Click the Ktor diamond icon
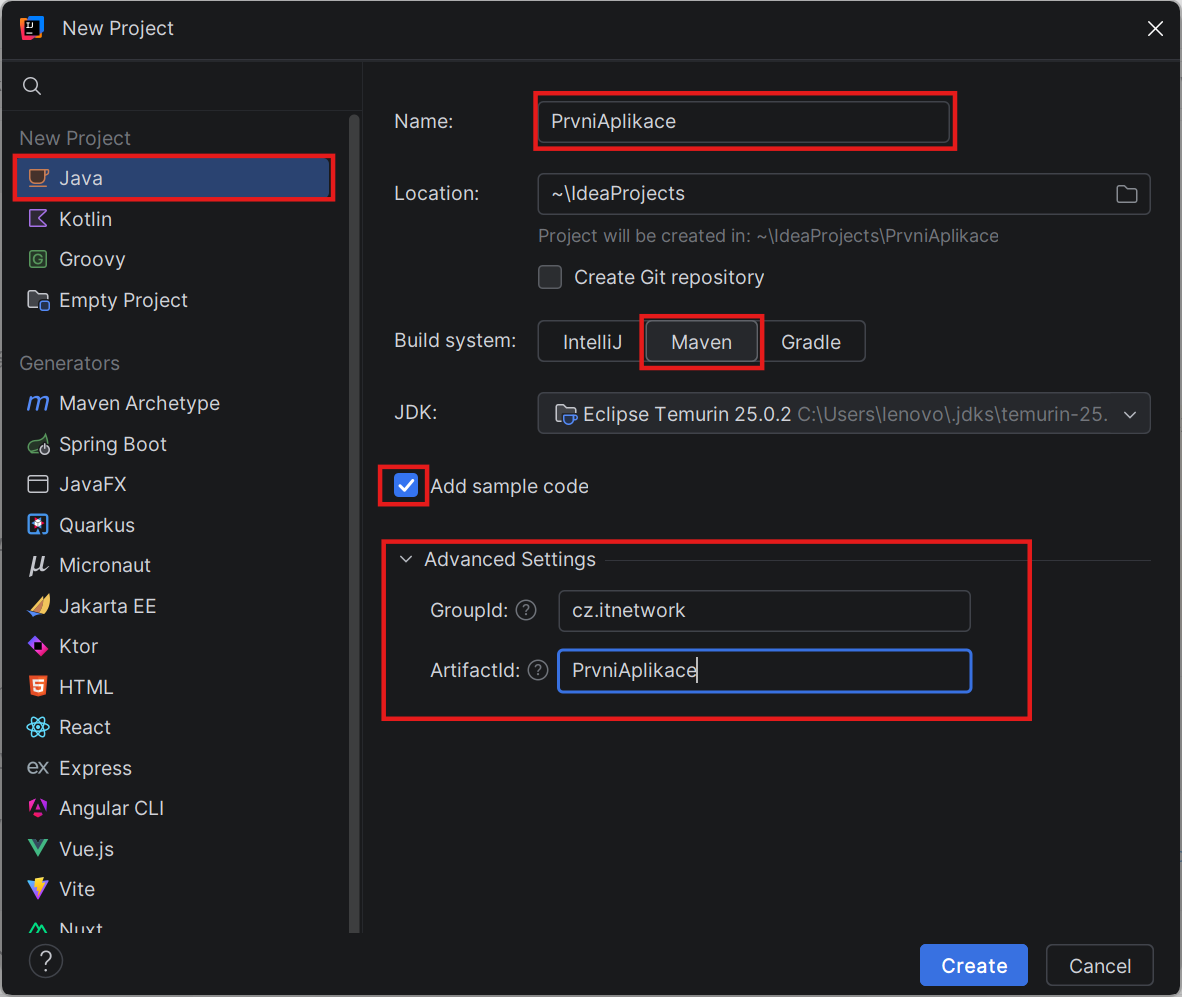Viewport: 1182px width, 997px height. pyautogui.click(x=38, y=646)
